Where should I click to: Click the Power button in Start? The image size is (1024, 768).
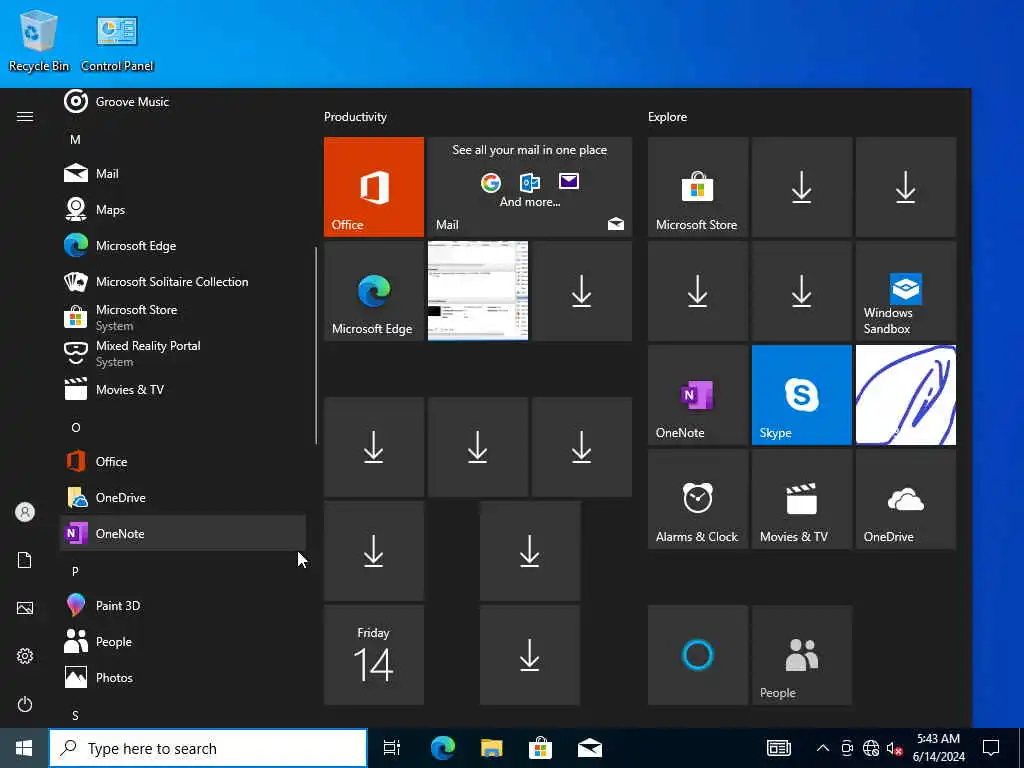(x=25, y=704)
